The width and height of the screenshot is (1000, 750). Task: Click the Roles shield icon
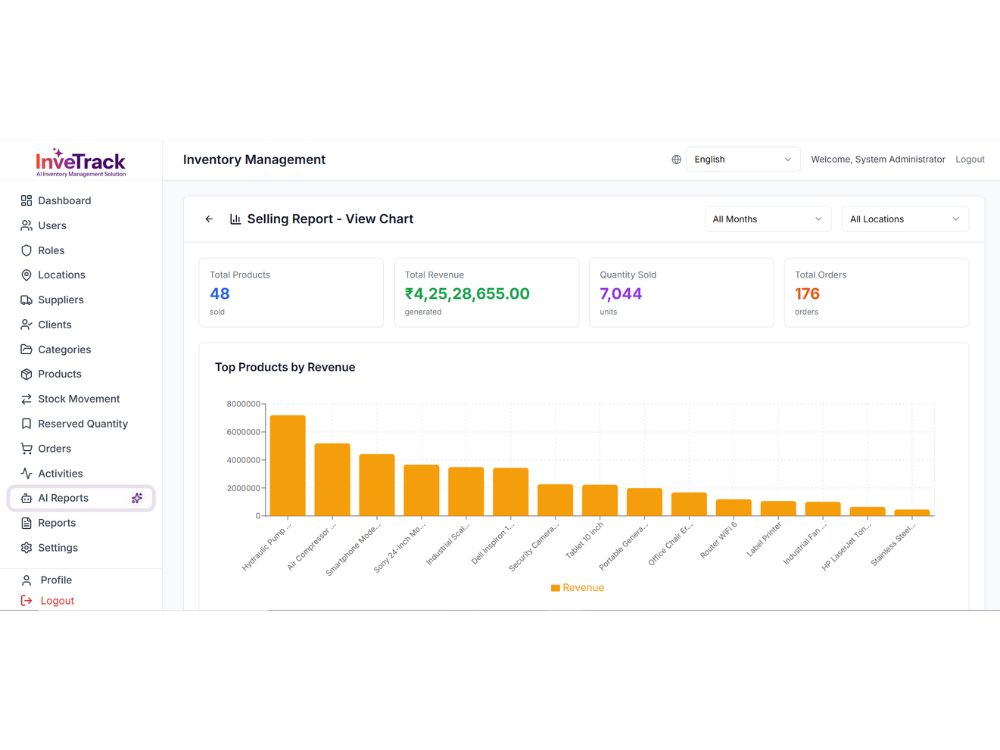coord(26,251)
